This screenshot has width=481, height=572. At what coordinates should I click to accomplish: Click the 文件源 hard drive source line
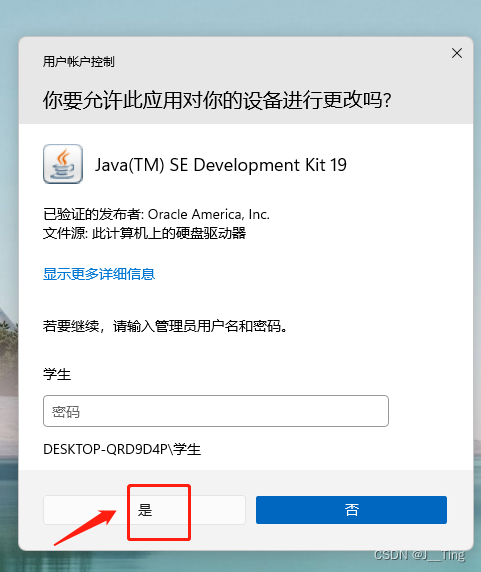click(144, 233)
